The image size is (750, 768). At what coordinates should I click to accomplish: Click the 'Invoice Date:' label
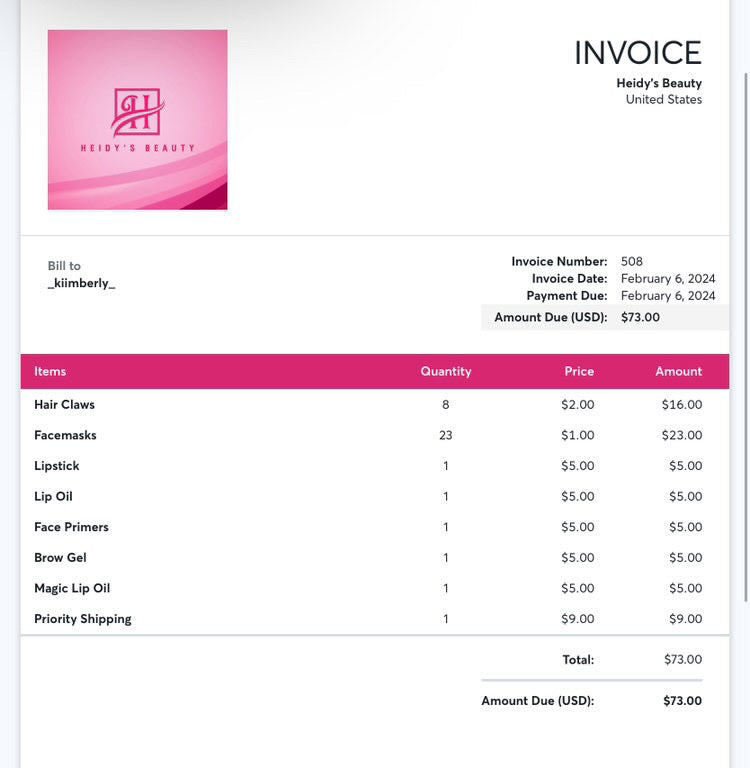coord(569,279)
